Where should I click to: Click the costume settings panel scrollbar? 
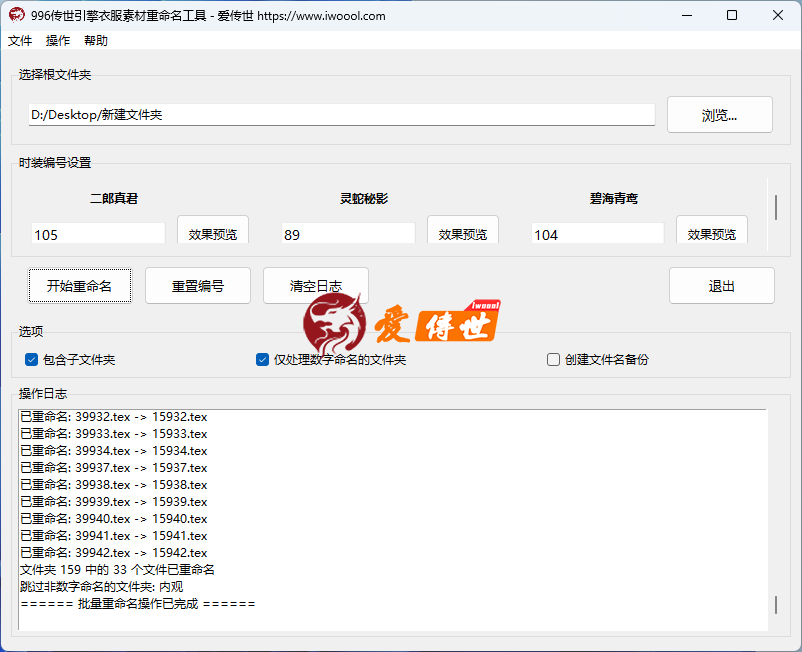tap(776, 208)
